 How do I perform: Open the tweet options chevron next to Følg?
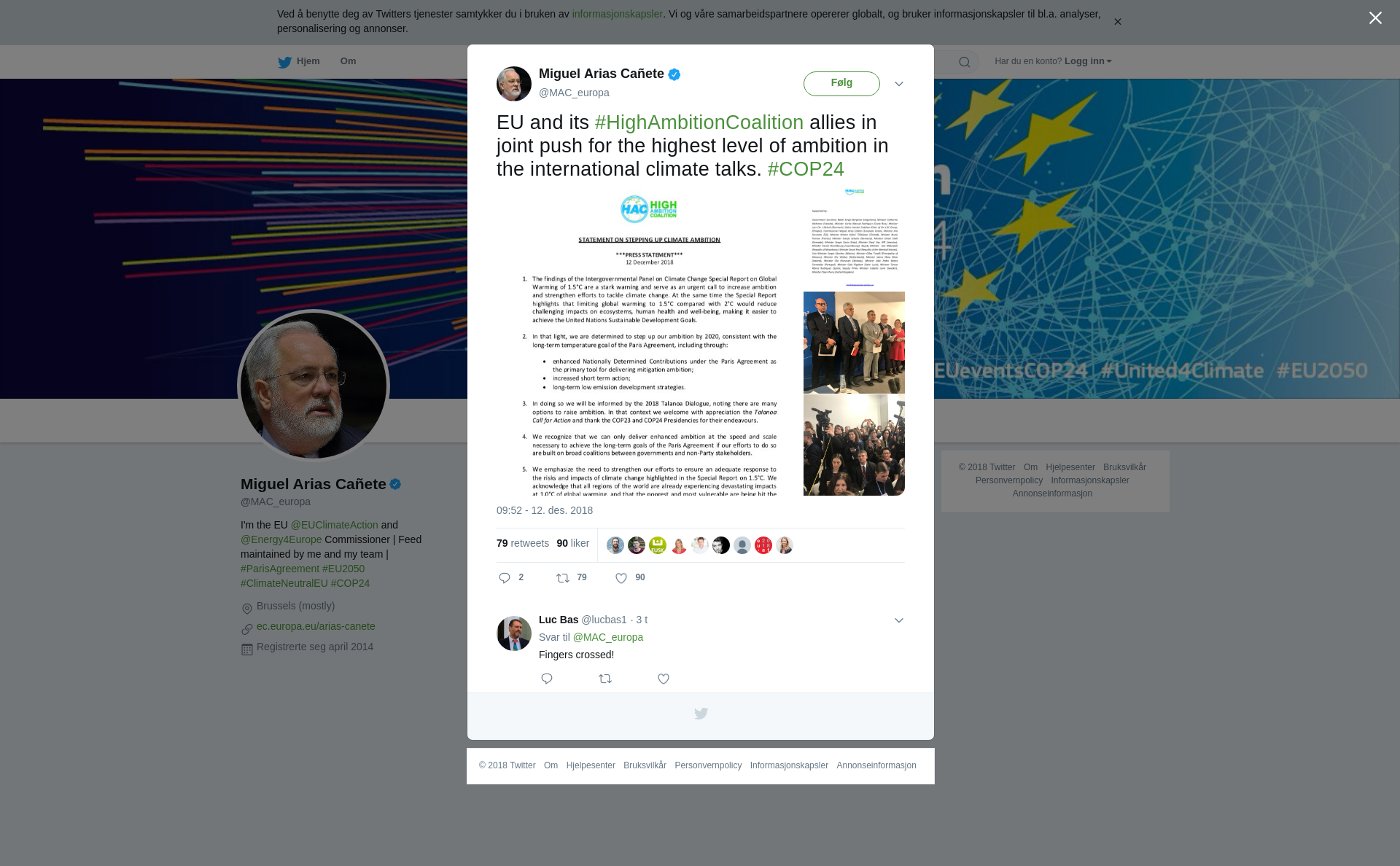pyautogui.click(x=899, y=84)
